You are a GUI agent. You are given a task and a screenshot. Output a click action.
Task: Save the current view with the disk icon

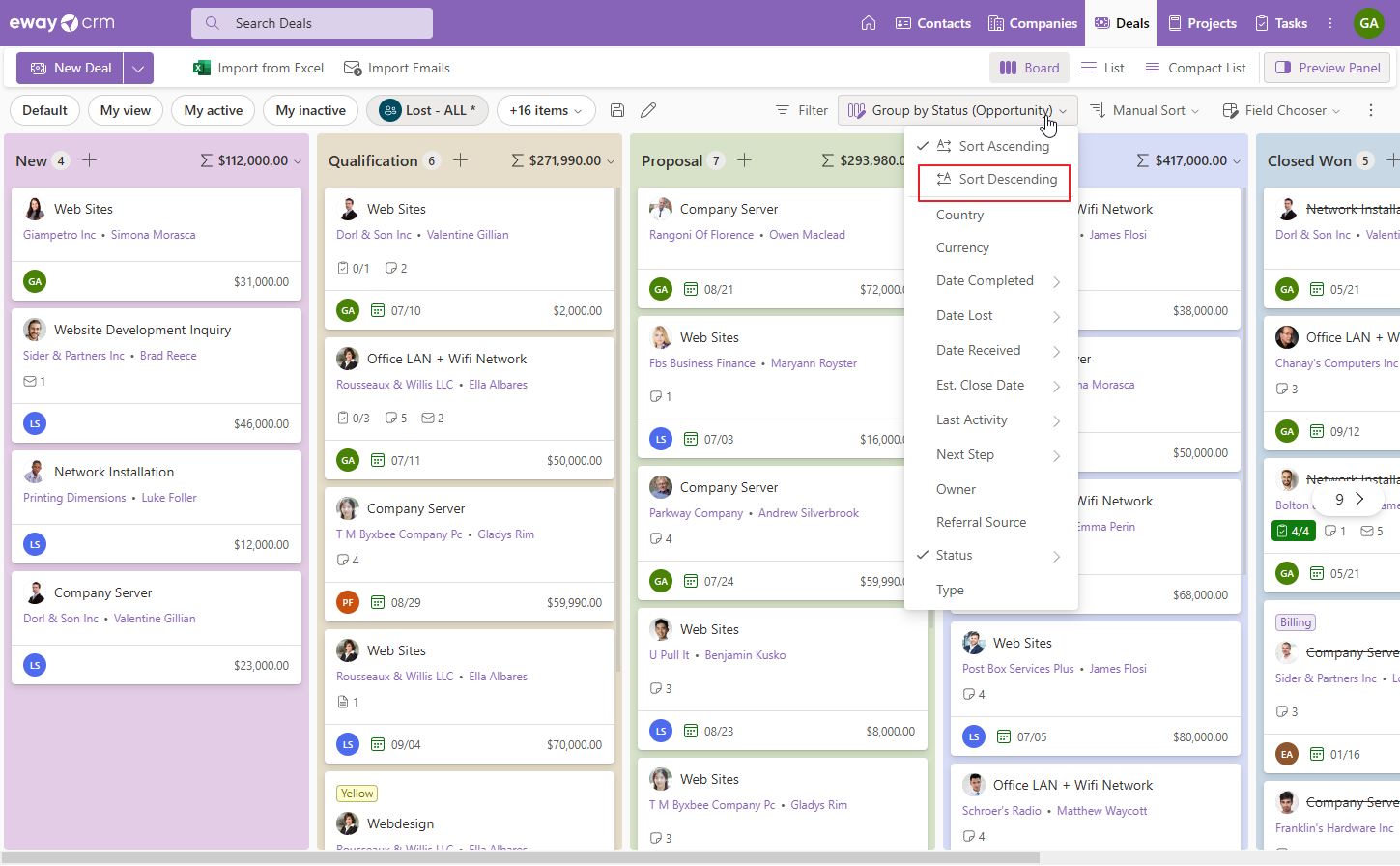[x=617, y=110]
